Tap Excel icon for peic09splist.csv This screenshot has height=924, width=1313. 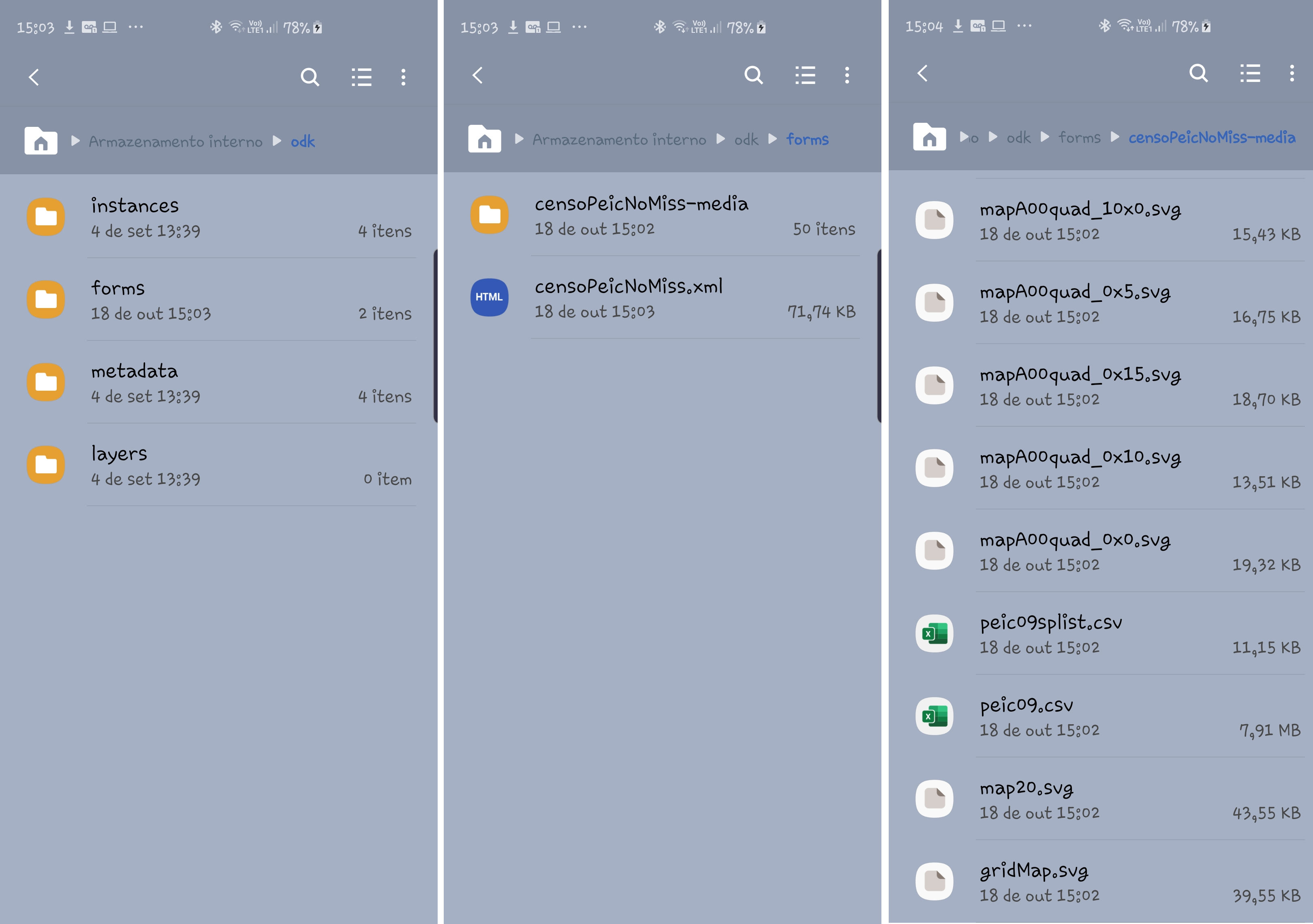click(x=934, y=633)
